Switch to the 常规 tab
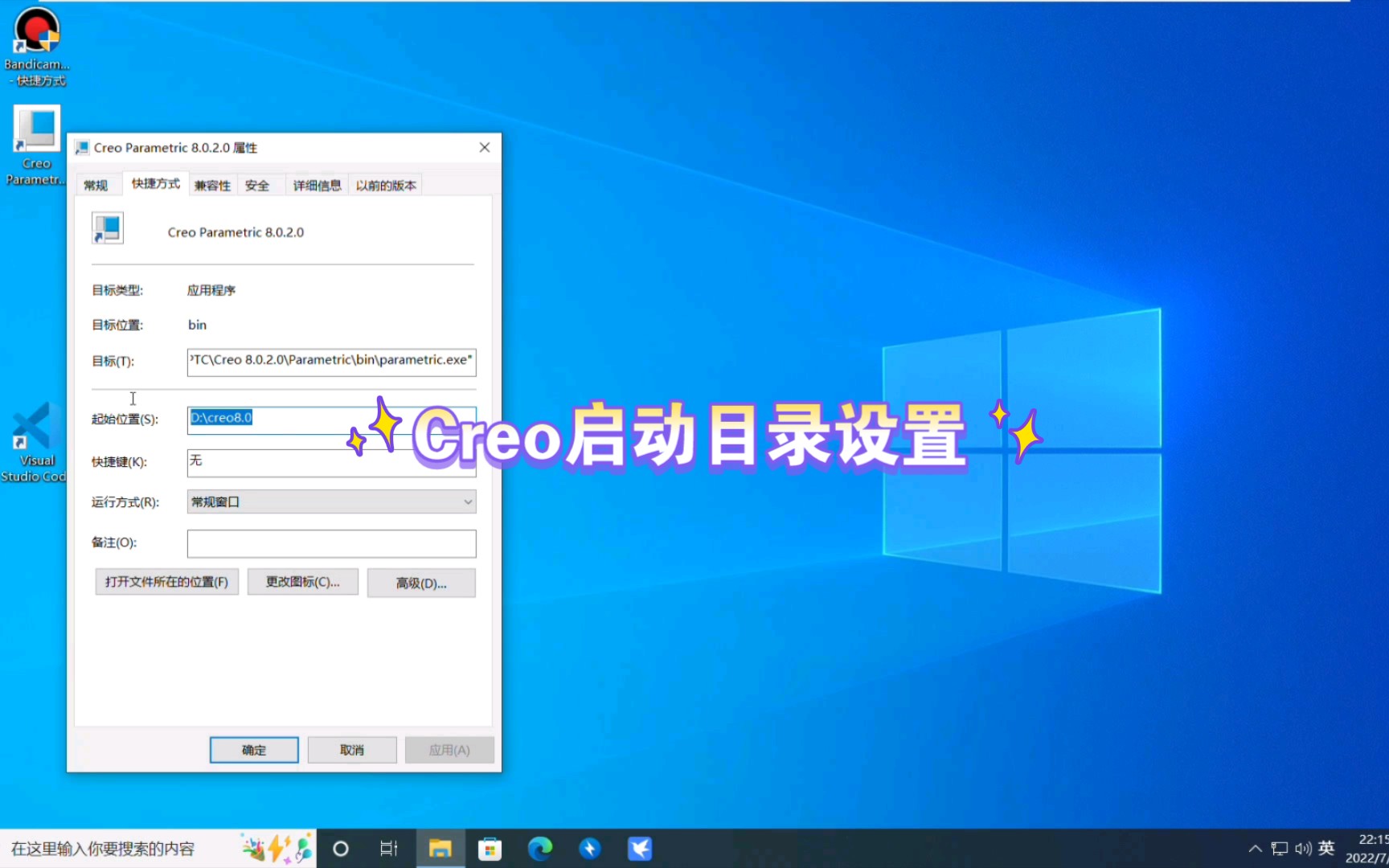Image resolution: width=1389 pixels, height=868 pixels. tap(96, 186)
